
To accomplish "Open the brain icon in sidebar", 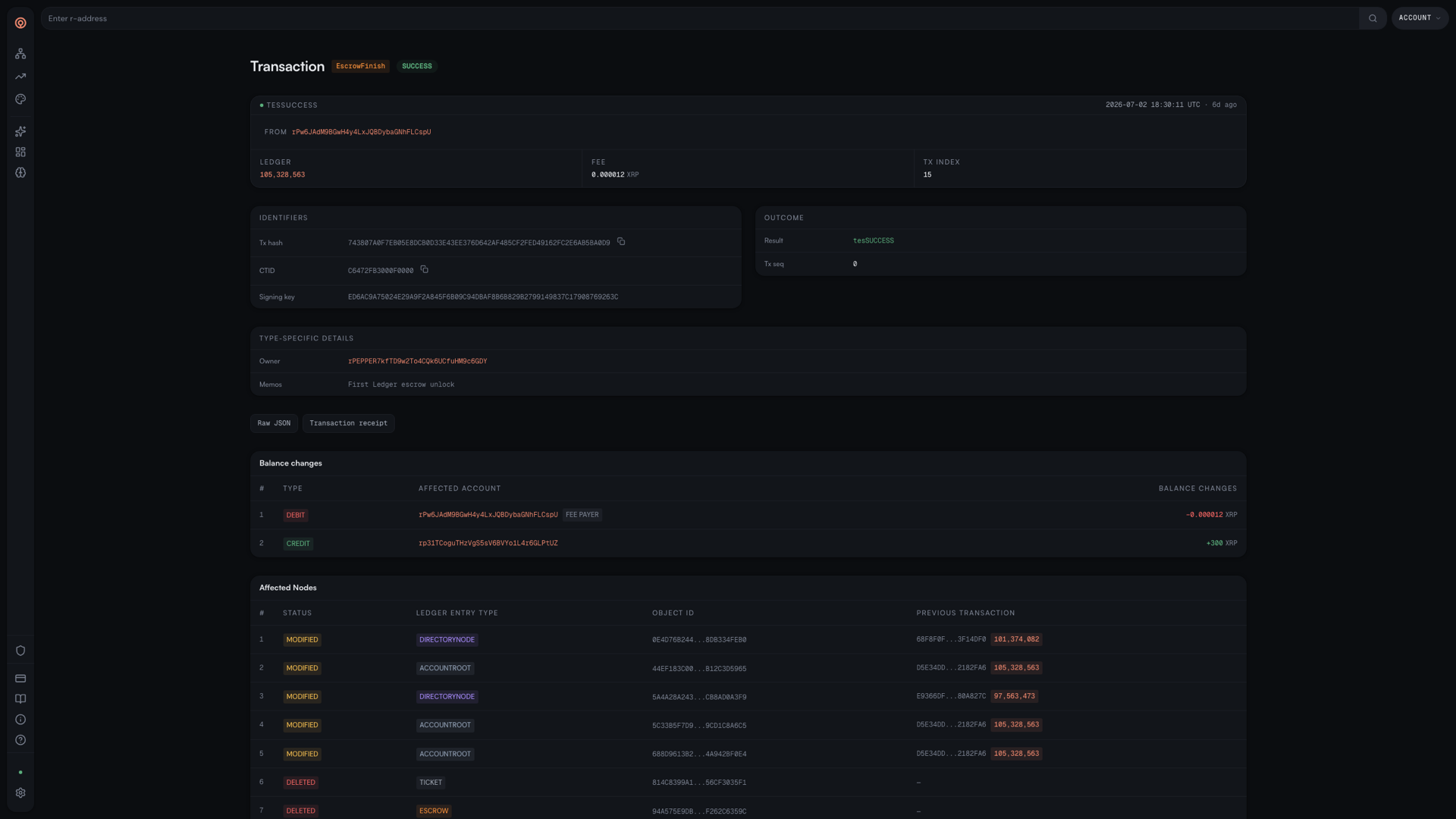I will [x=20, y=173].
